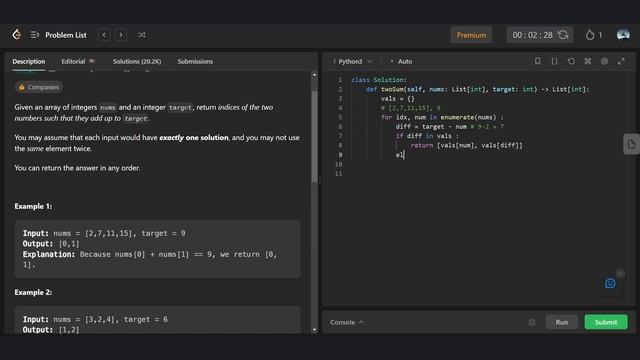The width and height of the screenshot is (640, 360).
Task: Click the debugger bug icon near Run
Action: 531,322
